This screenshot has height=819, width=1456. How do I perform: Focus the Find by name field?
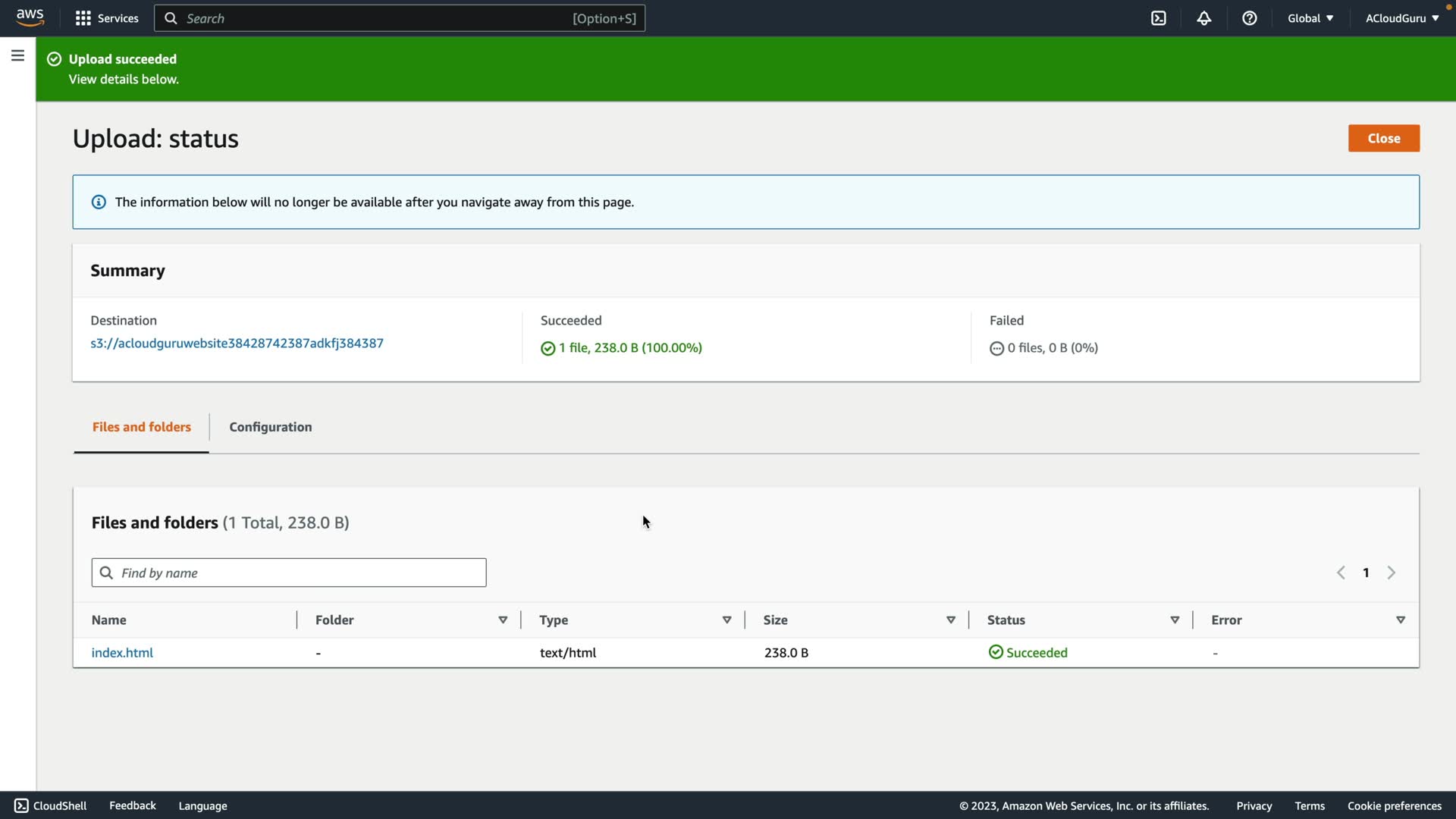tap(300, 573)
